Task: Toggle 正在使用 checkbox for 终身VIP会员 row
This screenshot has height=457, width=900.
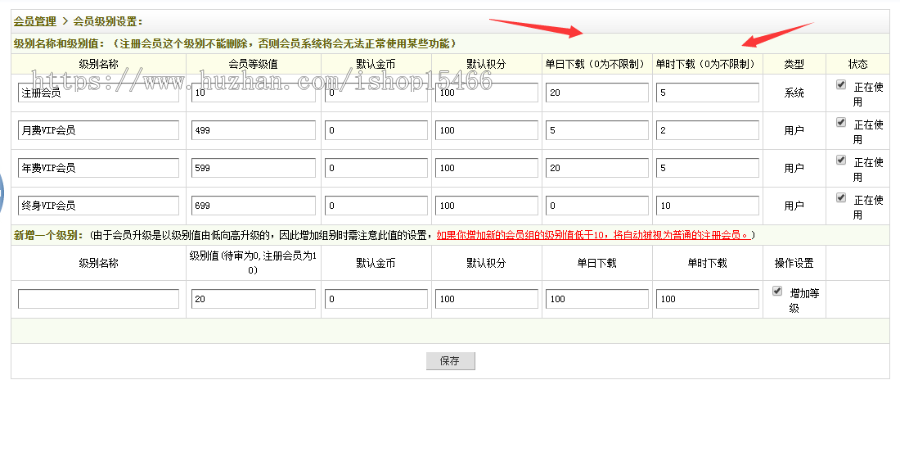Action: [x=841, y=197]
